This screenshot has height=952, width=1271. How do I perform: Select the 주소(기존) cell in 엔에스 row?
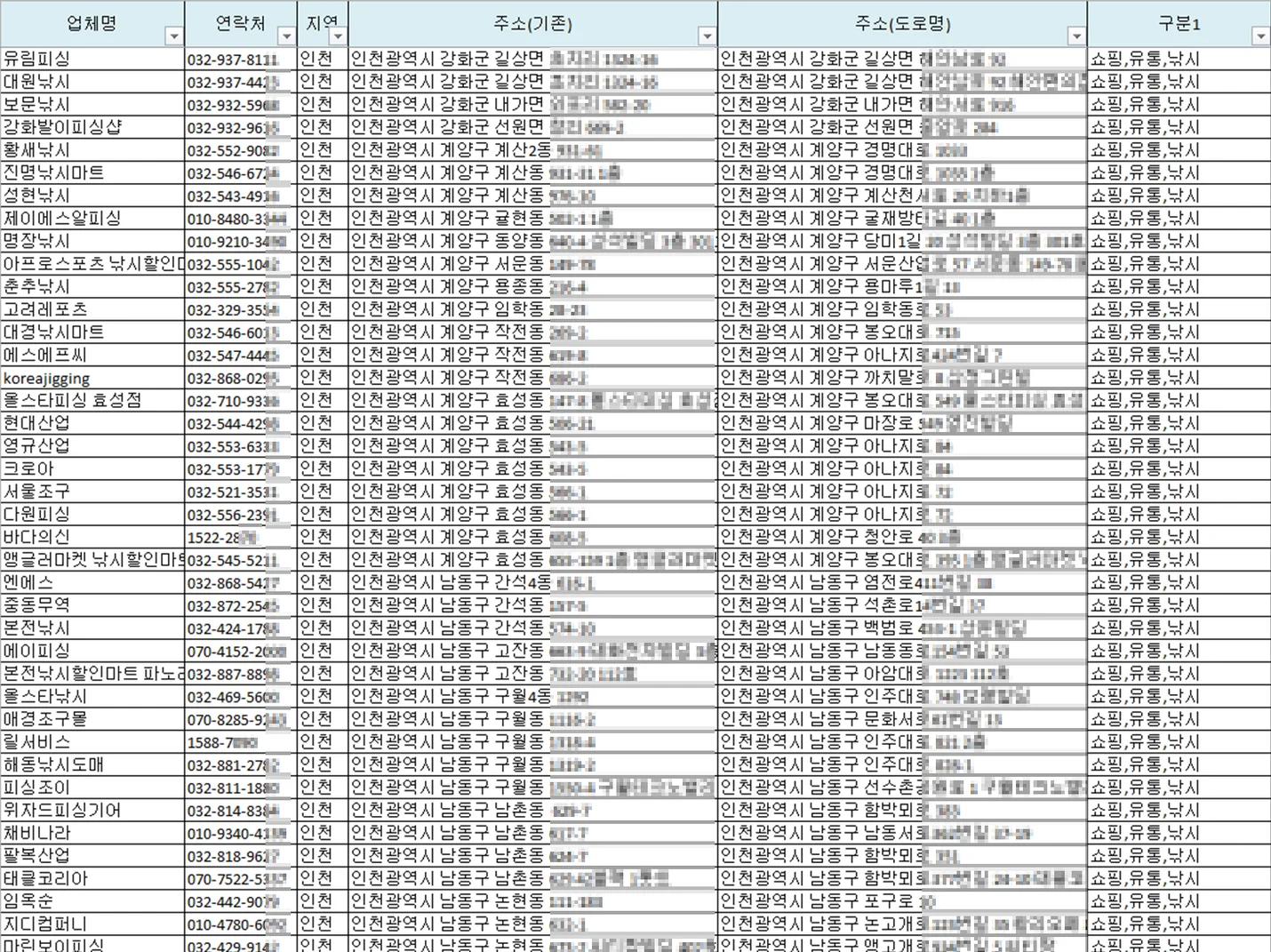[533, 582]
